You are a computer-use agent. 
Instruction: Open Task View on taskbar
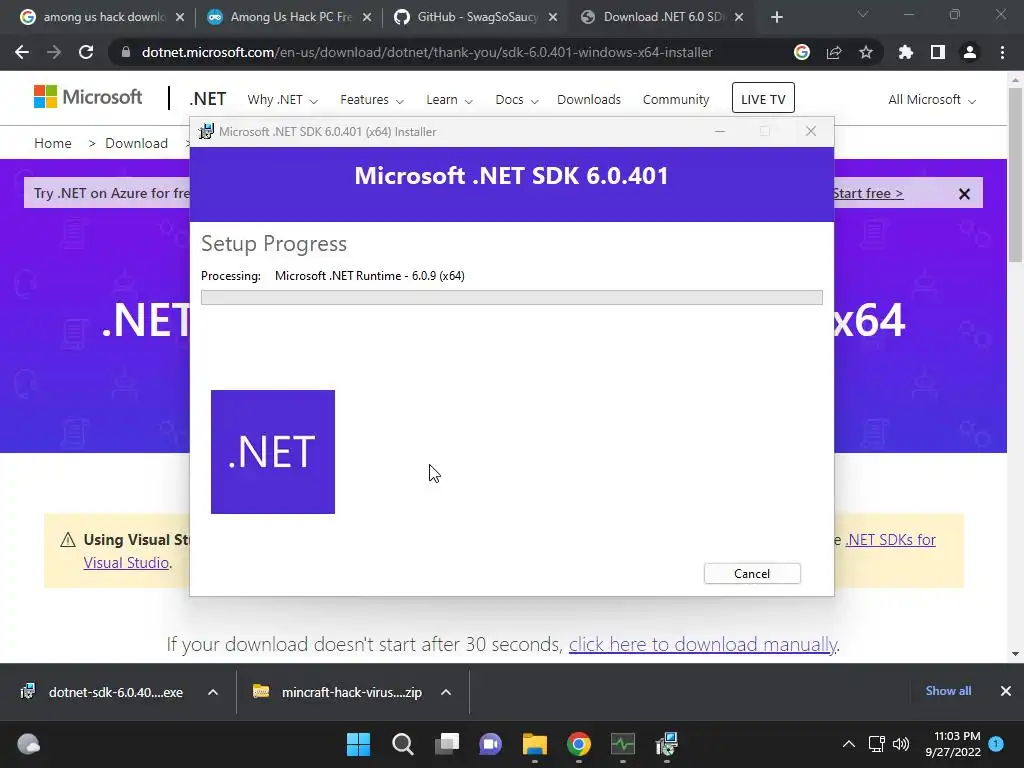pyautogui.click(x=447, y=744)
